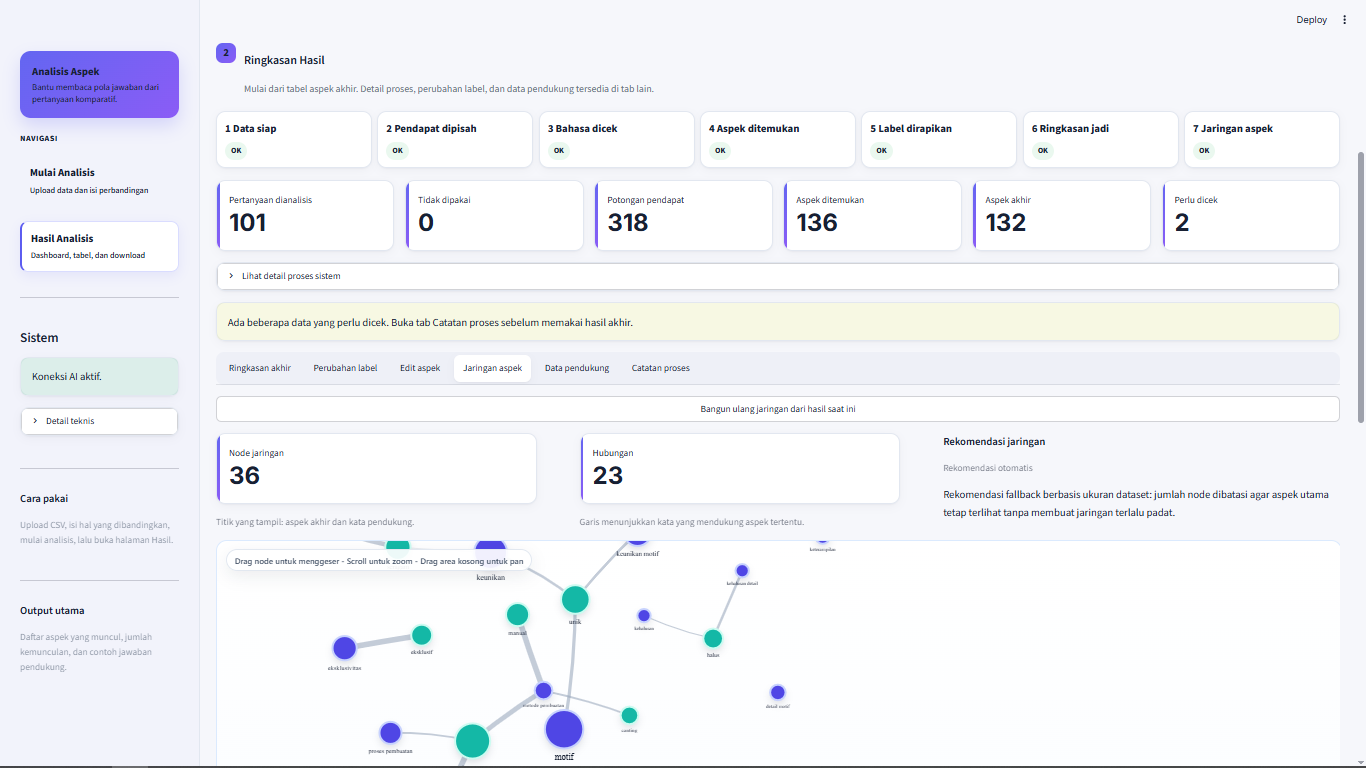Select the detail motif node

point(777,692)
